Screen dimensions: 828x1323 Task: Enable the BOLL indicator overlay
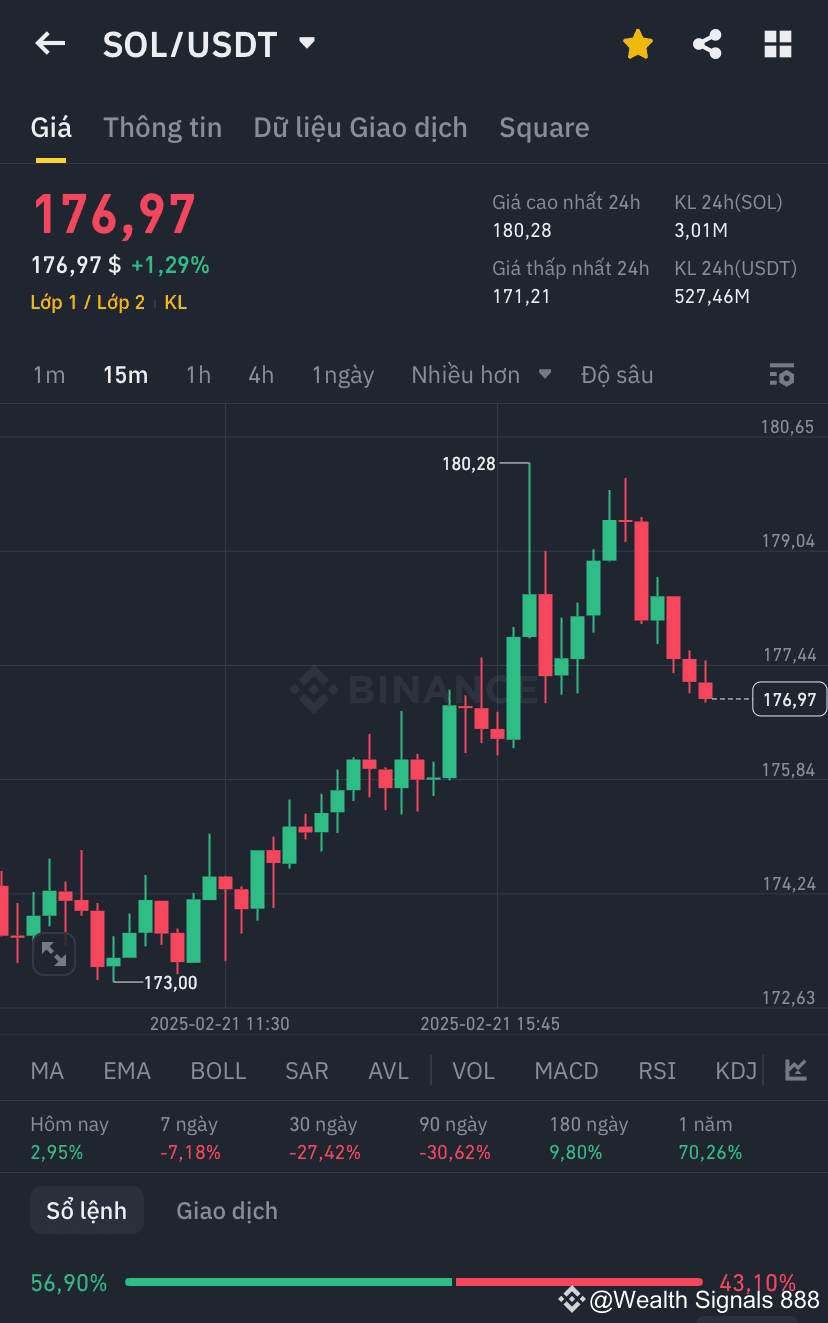click(x=218, y=1070)
